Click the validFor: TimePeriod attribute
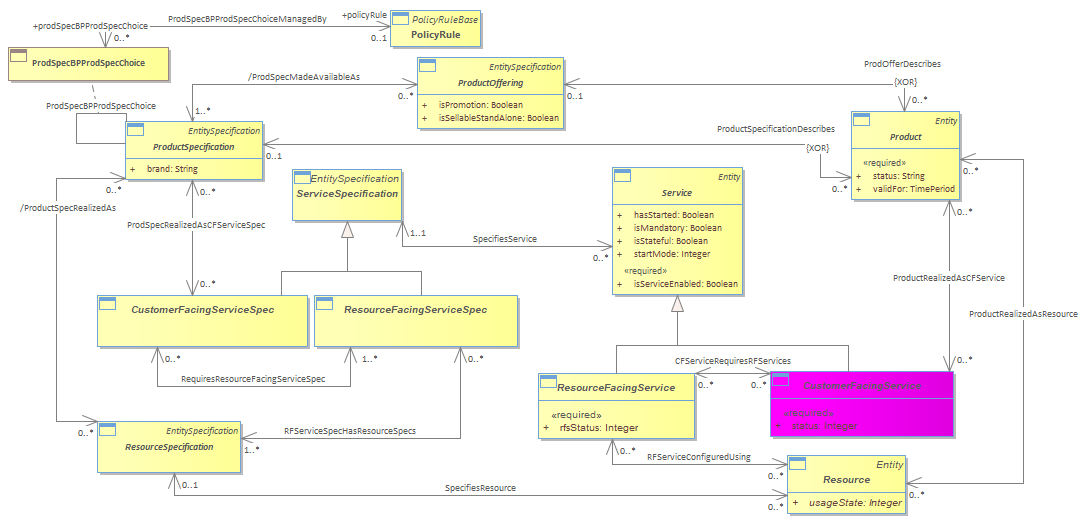This screenshot has width=1084, height=524. [x=913, y=189]
